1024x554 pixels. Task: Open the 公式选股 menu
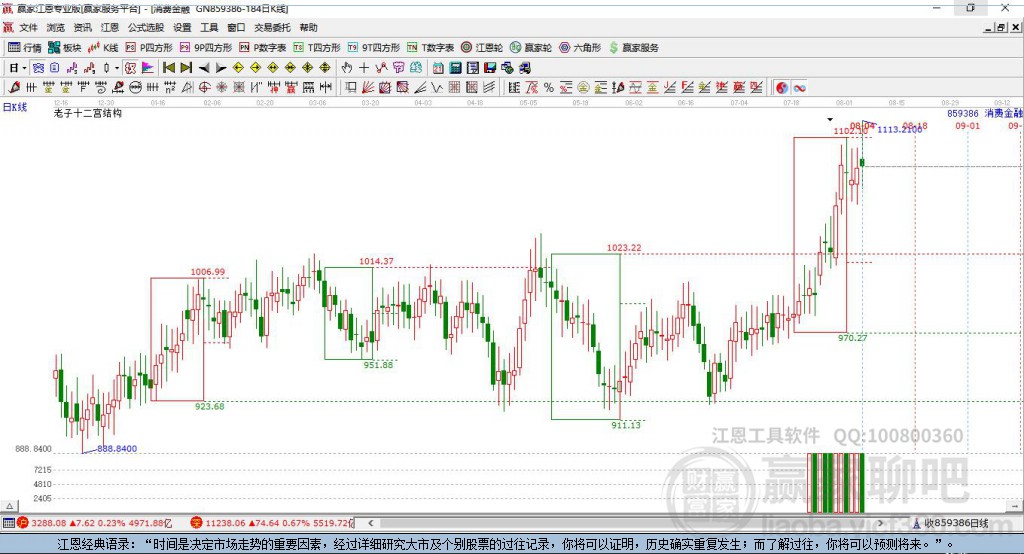[146, 27]
